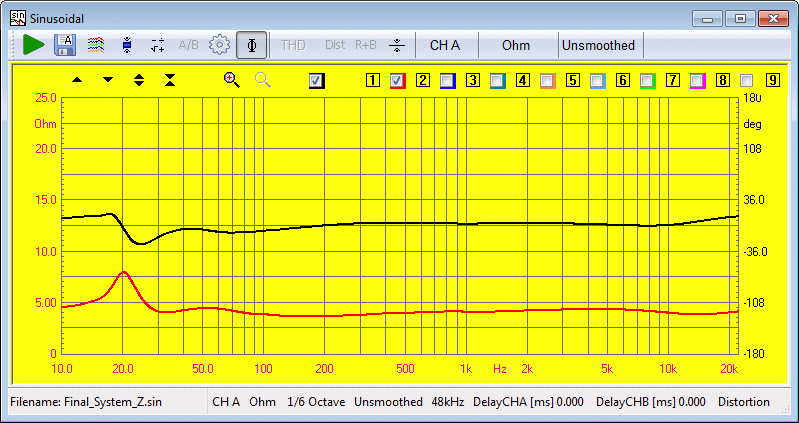Click the 48kHz sample rate status entry
The height and width of the screenshot is (423, 799).
click(x=447, y=402)
